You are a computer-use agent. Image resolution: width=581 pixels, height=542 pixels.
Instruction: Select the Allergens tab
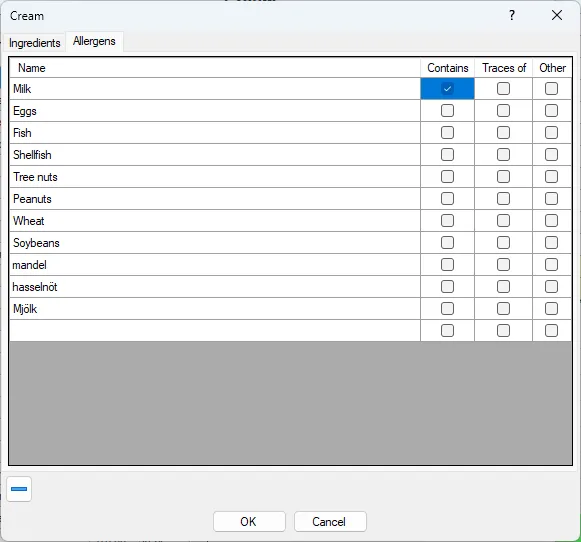click(94, 41)
